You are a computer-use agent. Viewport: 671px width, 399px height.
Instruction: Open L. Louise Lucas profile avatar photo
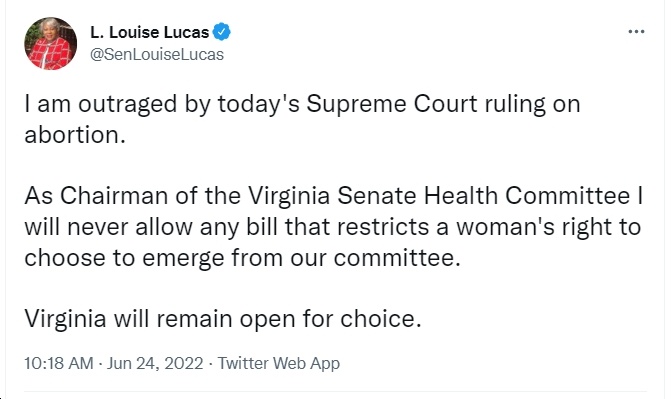click(51, 43)
